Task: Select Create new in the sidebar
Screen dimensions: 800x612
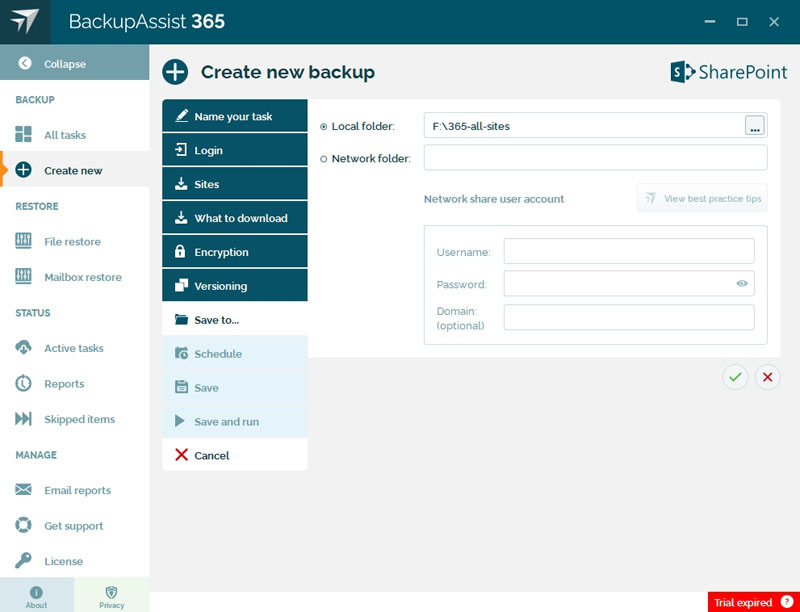Action: [x=74, y=170]
